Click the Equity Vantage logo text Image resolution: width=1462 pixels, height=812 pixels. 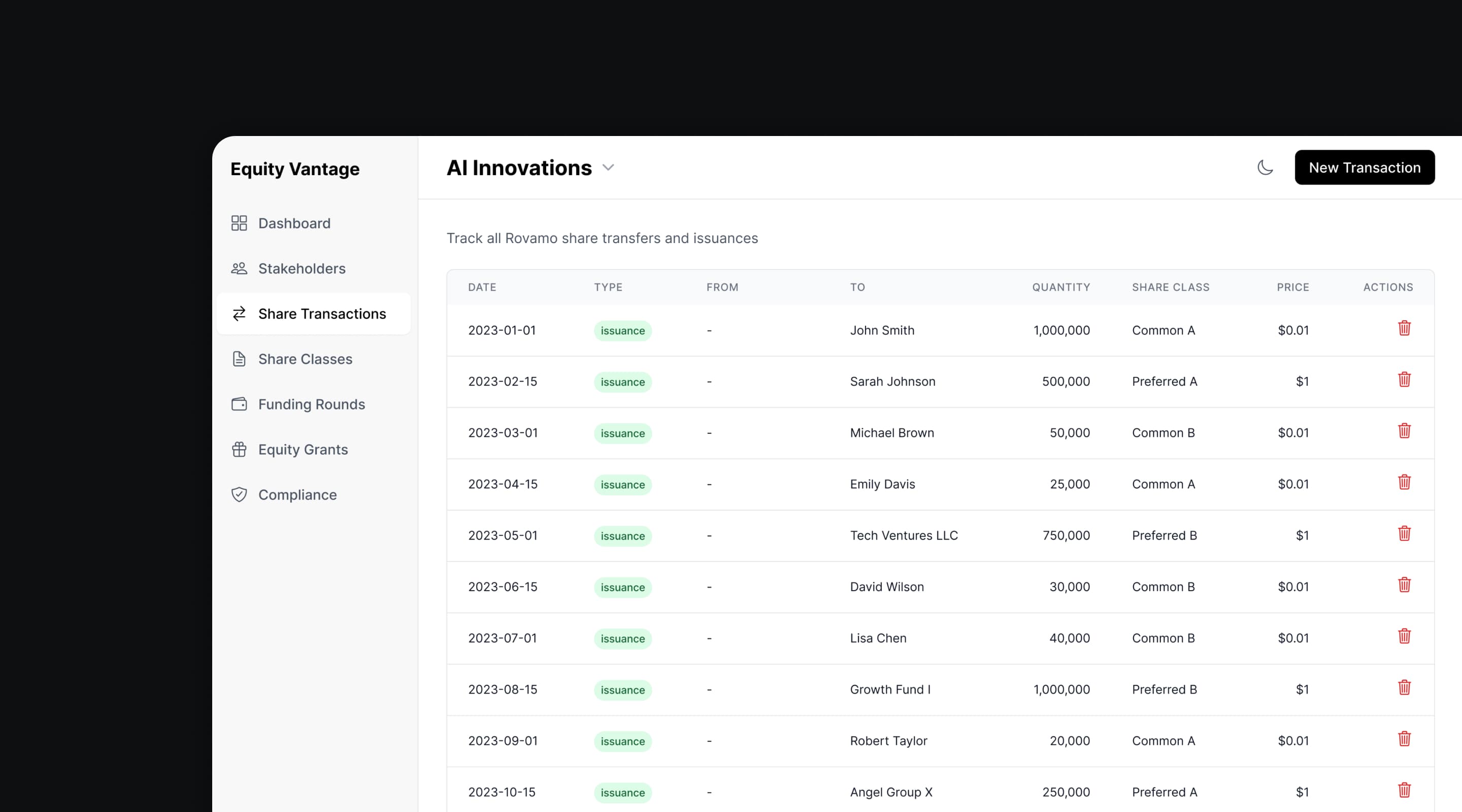coord(294,168)
